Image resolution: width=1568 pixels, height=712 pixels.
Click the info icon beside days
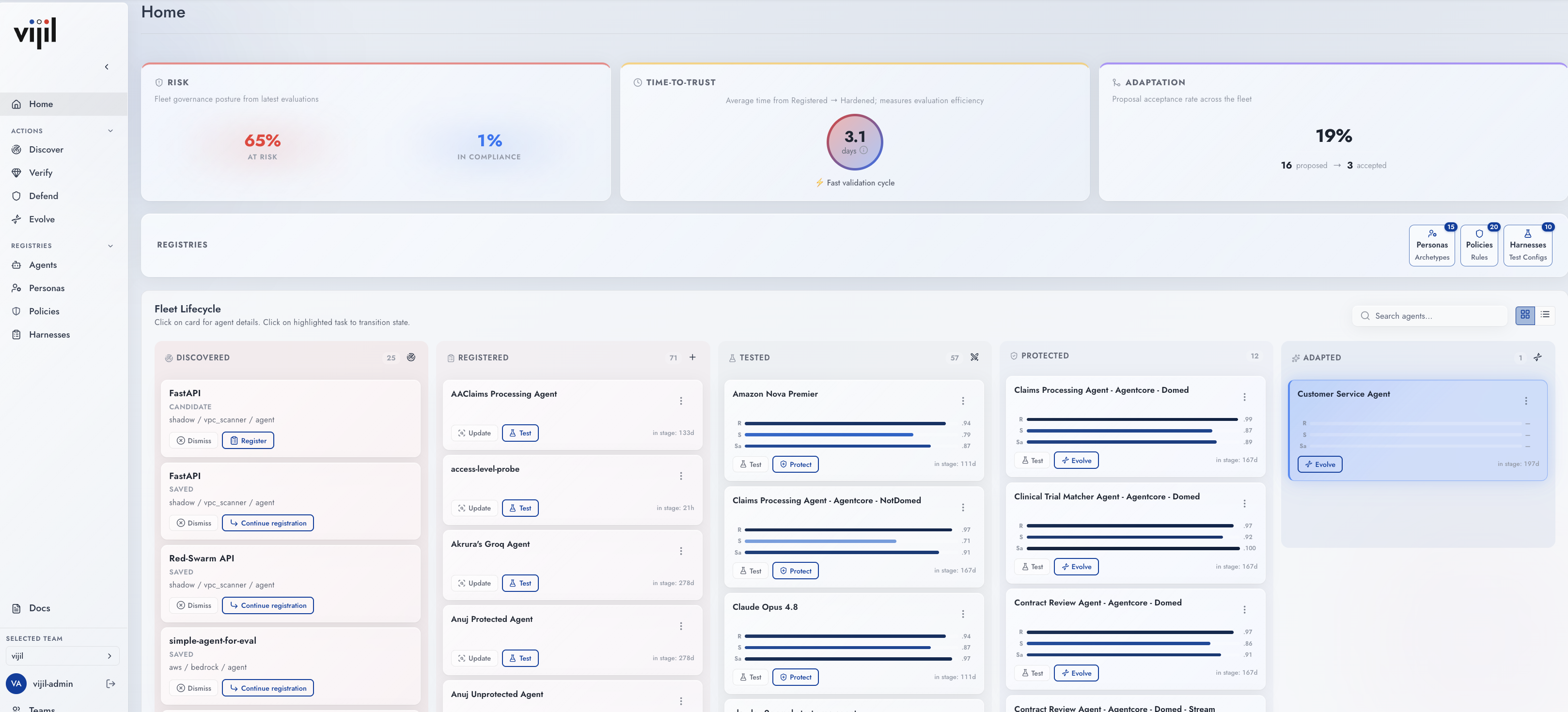863,150
